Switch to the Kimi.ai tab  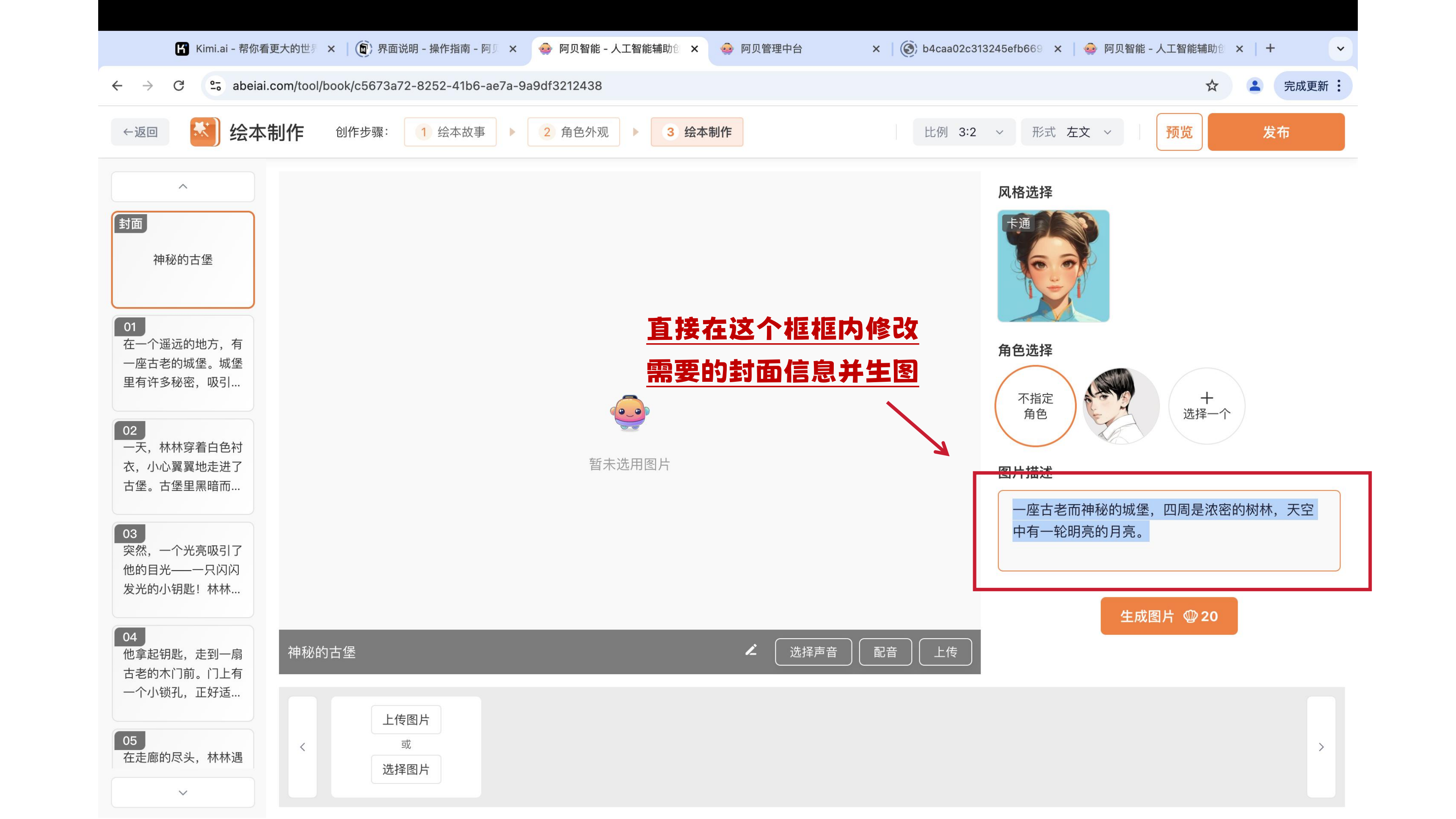coord(254,49)
